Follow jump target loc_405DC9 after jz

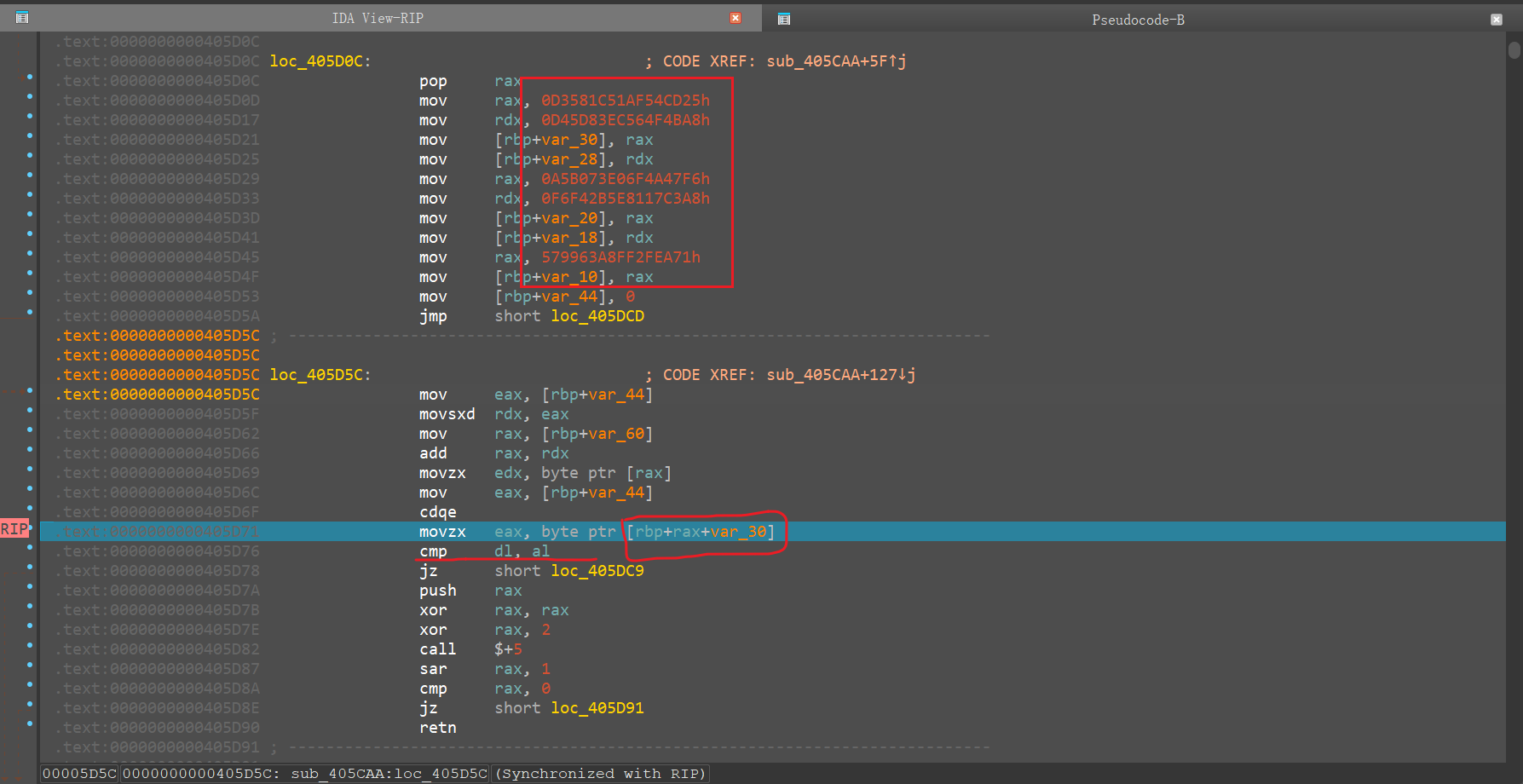point(597,571)
